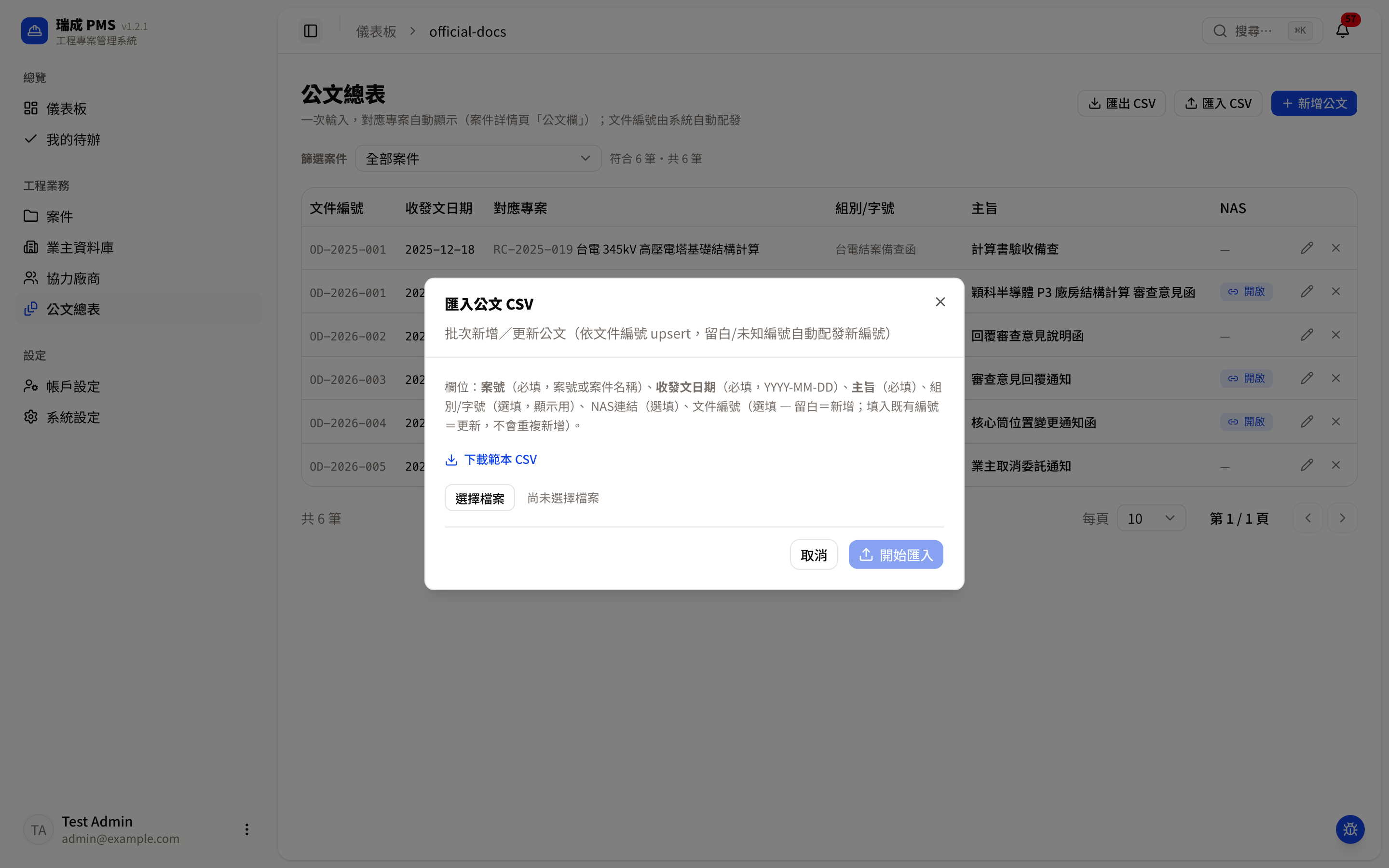Edit row OD-2026-005 pencil icon
This screenshot has height=868, width=1389.
[x=1307, y=465]
